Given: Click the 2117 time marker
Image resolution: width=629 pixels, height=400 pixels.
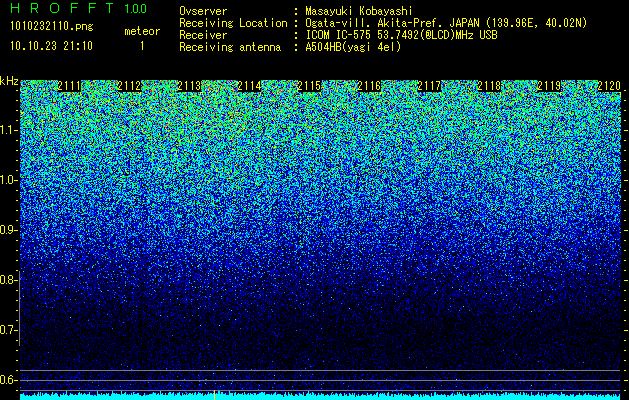Looking at the screenshot, I should (429, 86).
